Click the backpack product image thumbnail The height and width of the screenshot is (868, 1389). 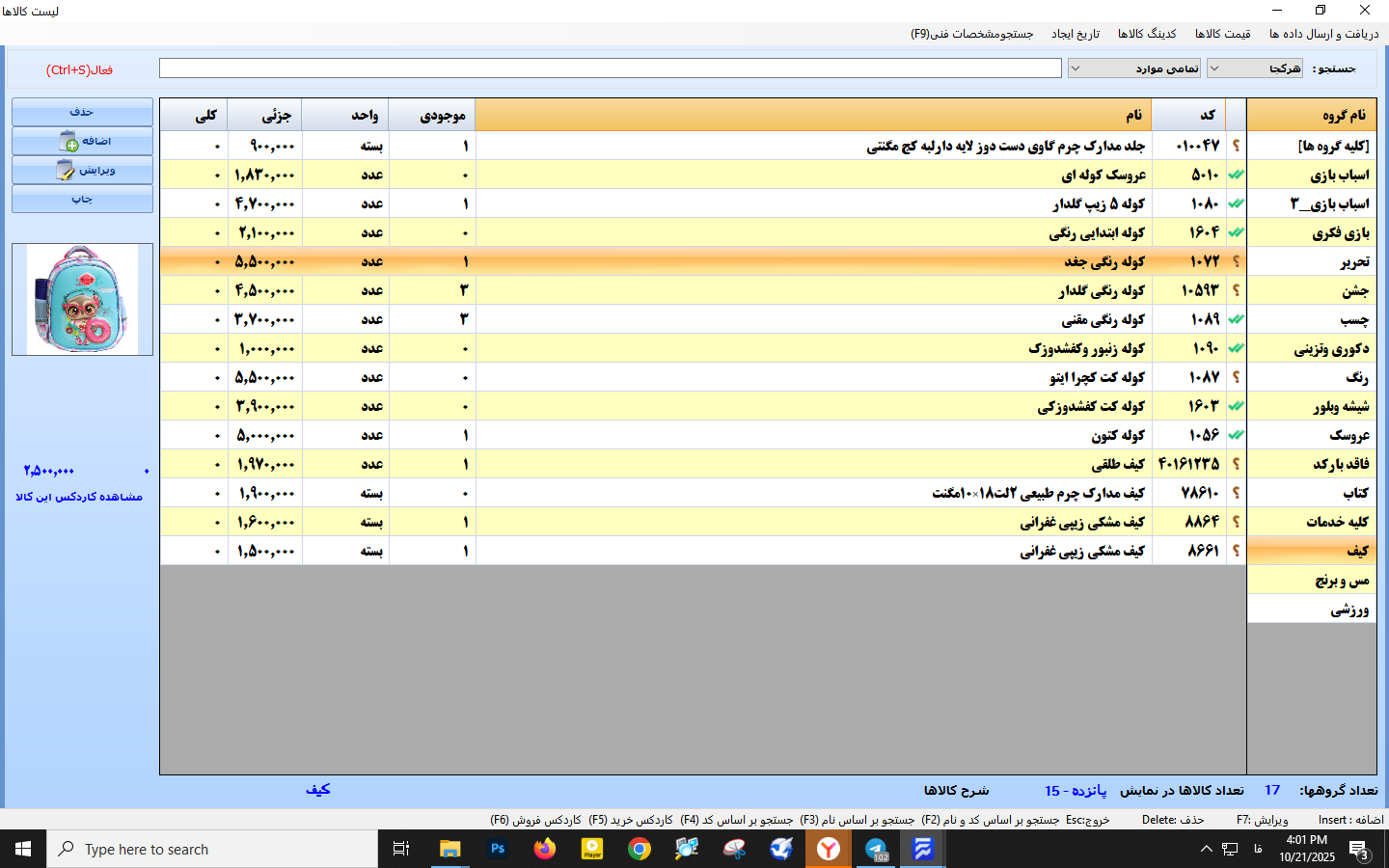(82, 299)
